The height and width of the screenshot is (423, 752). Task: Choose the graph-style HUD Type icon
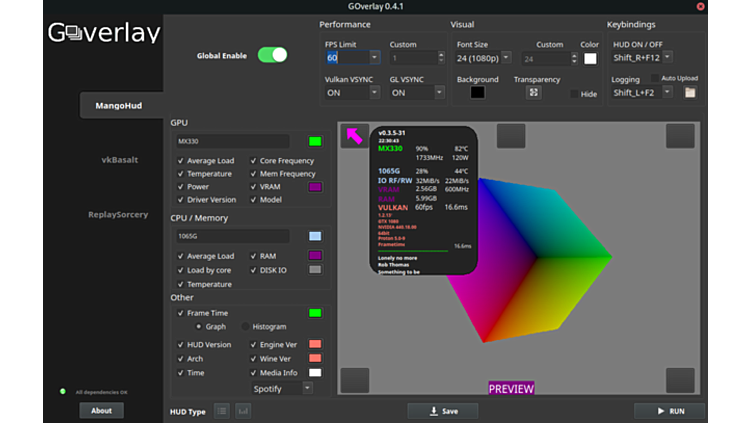[x=242, y=411]
